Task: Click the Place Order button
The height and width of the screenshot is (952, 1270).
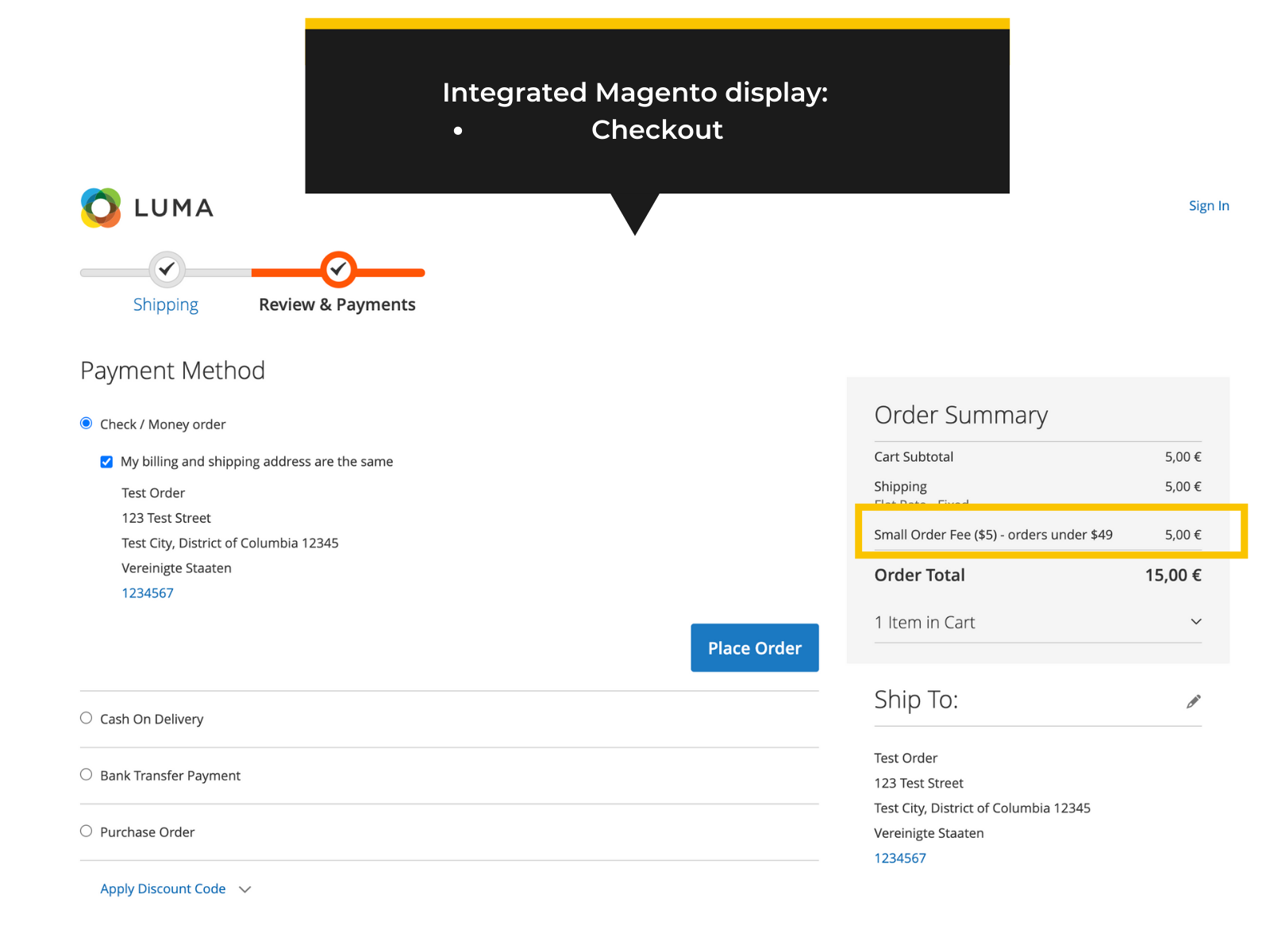Action: [x=754, y=647]
